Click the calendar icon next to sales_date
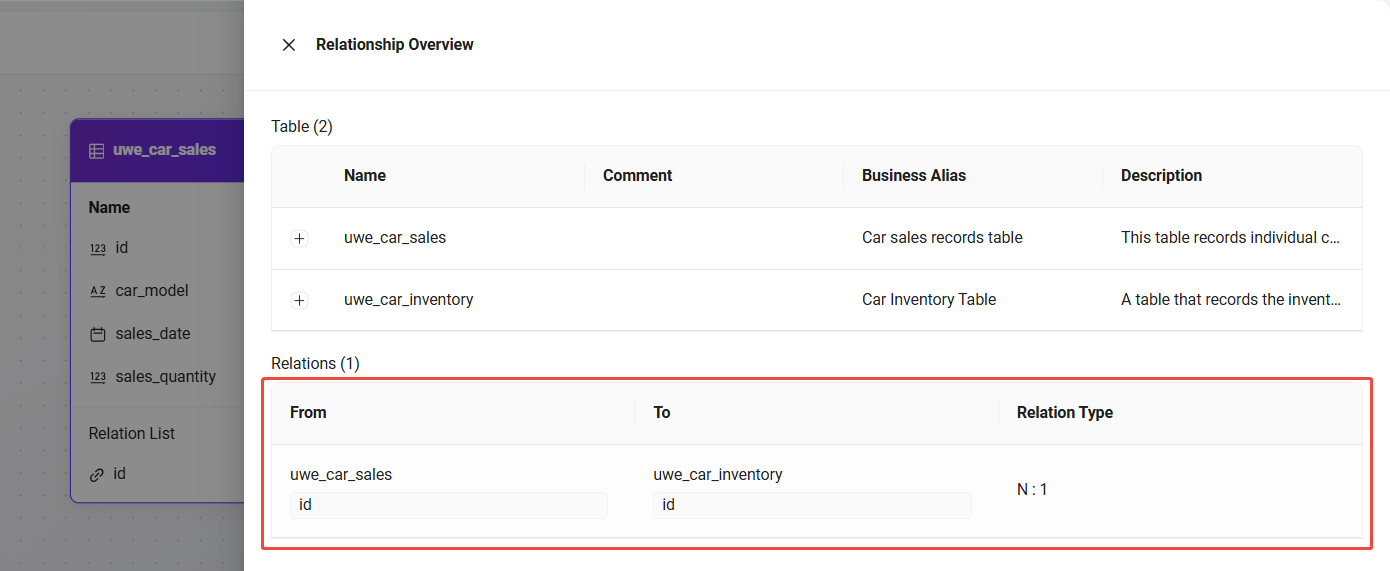This screenshot has height=571, width=1390. (x=98, y=334)
